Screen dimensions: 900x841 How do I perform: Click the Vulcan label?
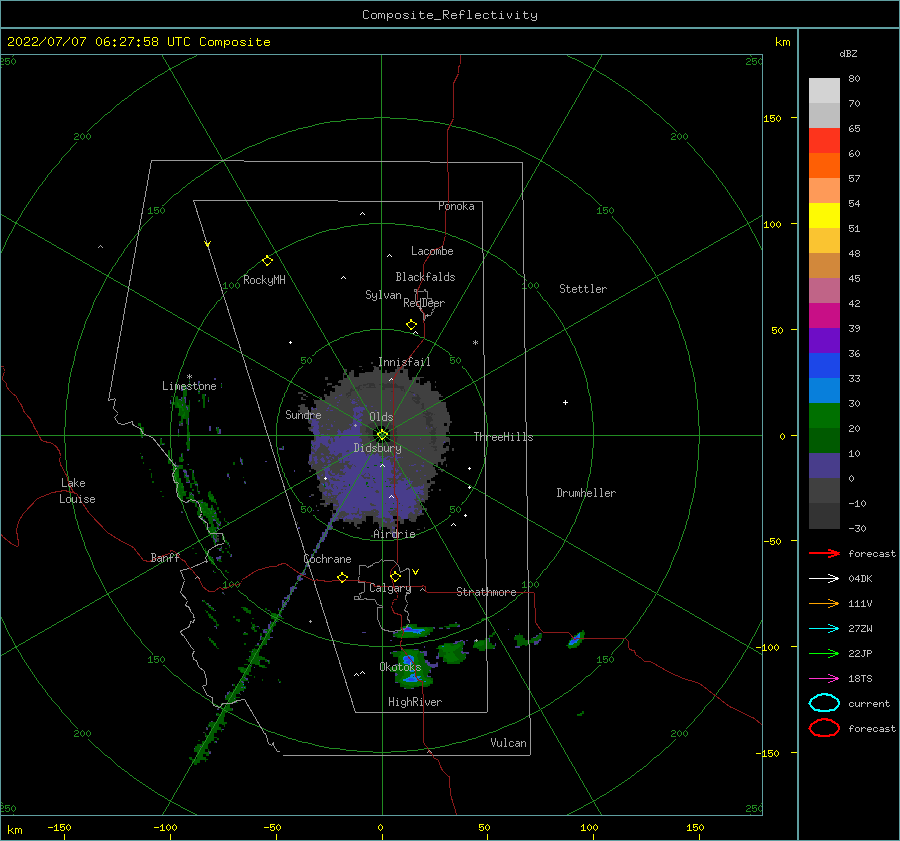click(509, 743)
